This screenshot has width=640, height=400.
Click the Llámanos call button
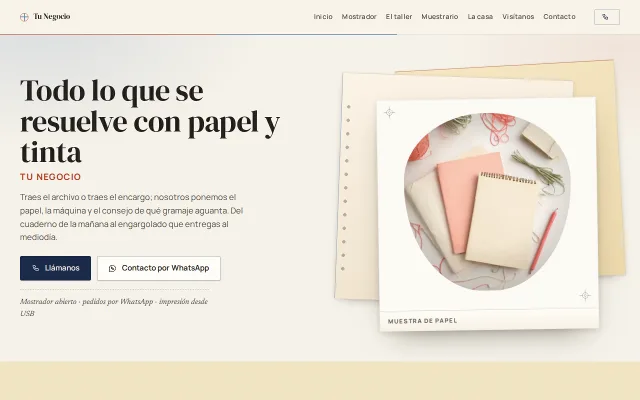(x=56, y=268)
